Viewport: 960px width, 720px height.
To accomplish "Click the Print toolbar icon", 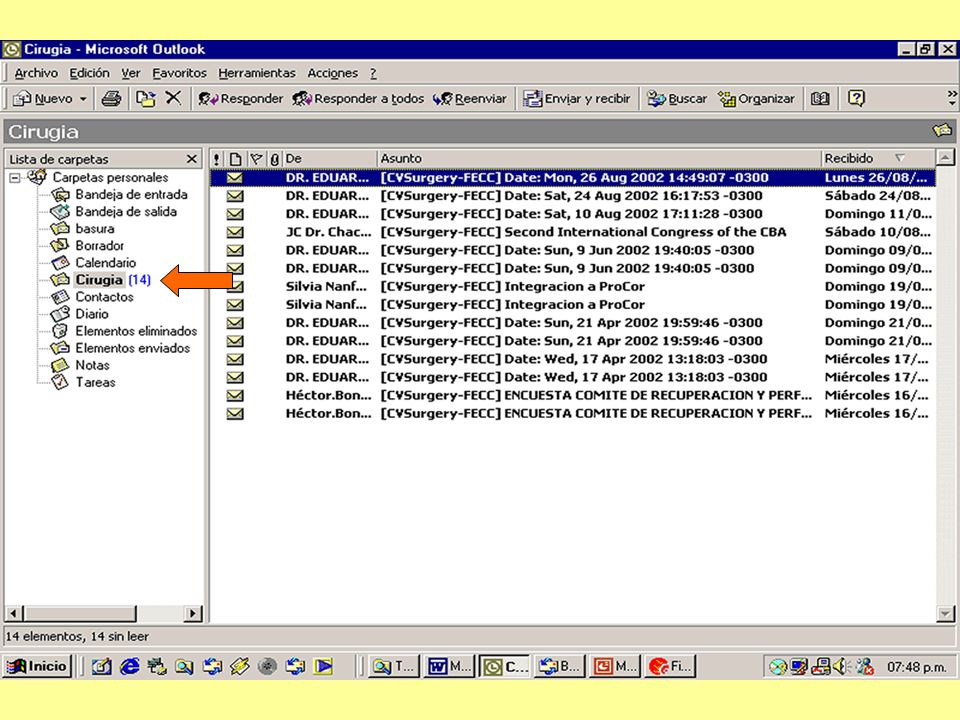I will coord(111,99).
